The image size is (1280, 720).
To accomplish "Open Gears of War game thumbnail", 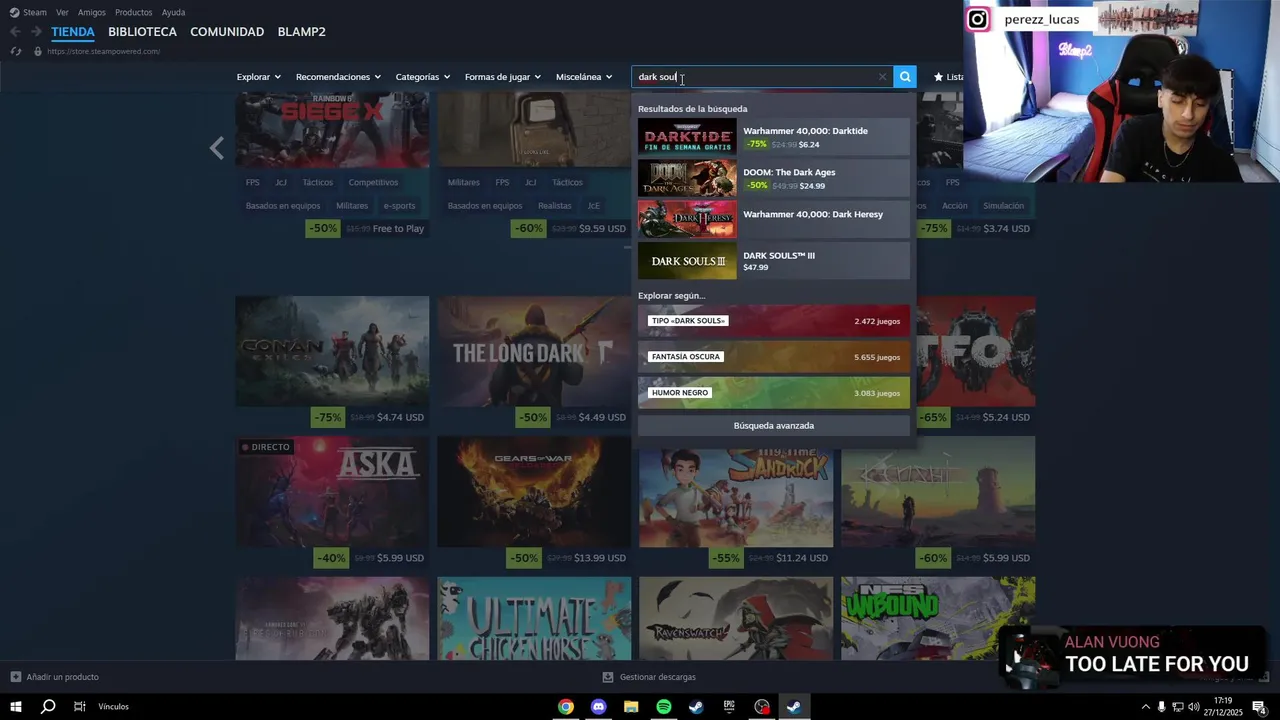I will pyautogui.click(x=534, y=492).
